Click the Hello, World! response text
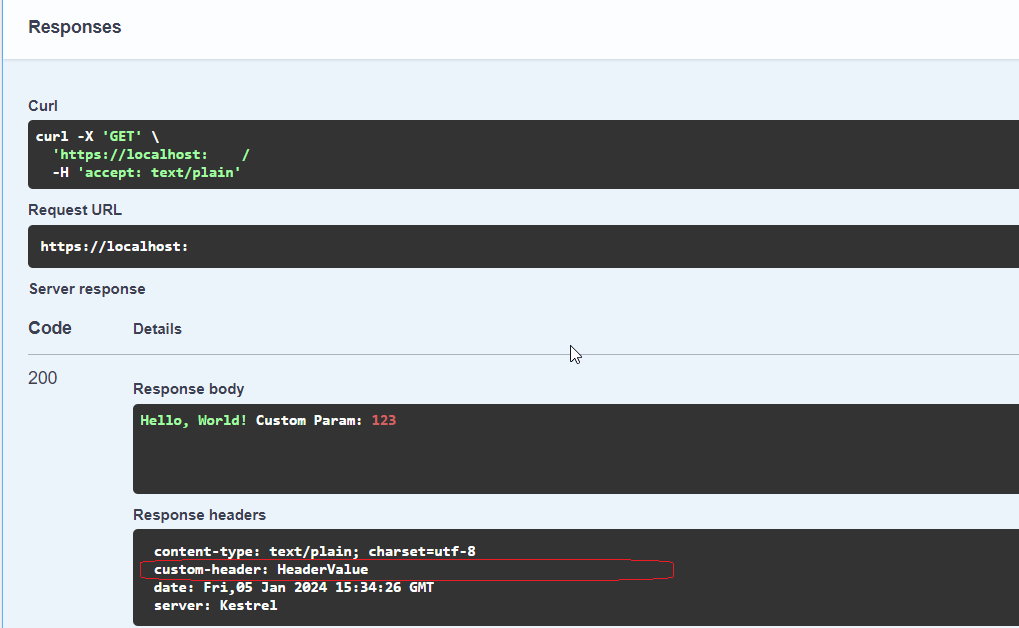The image size is (1019, 628). pyautogui.click(x=194, y=421)
